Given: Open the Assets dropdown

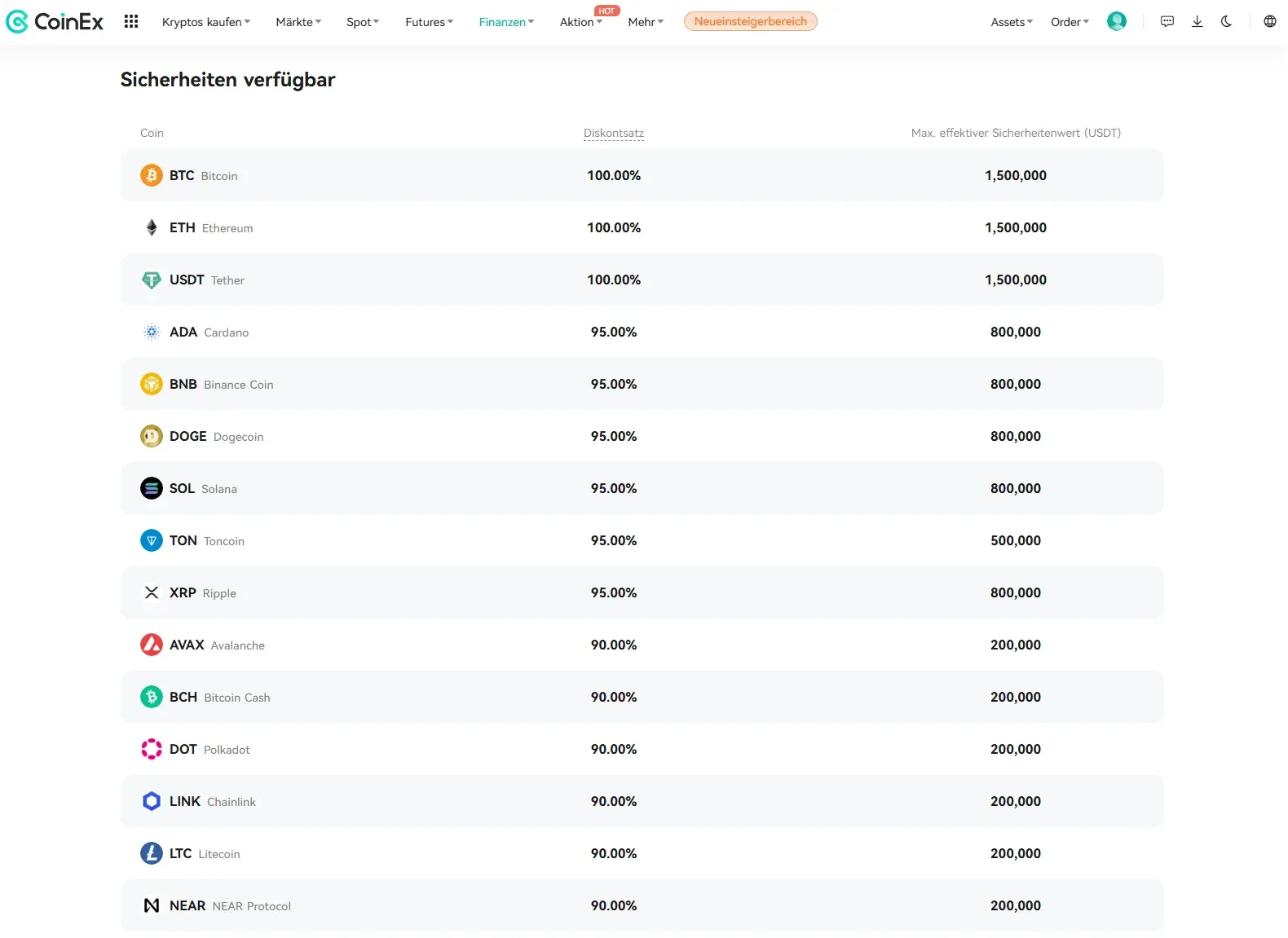Looking at the screenshot, I should [x=1012, y=22].
